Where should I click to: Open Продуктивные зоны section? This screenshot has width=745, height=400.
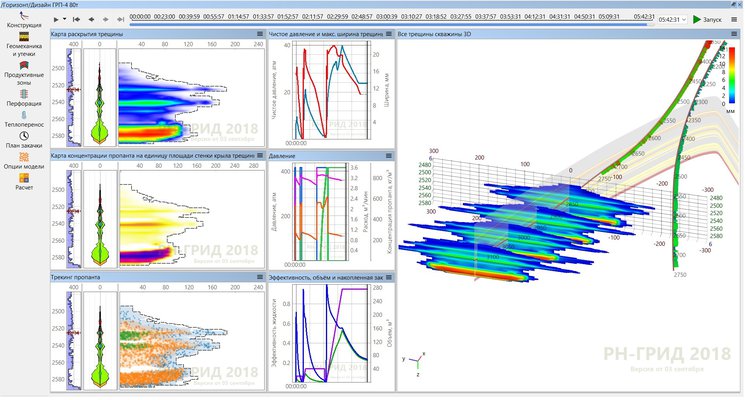(x=24, y=73)
